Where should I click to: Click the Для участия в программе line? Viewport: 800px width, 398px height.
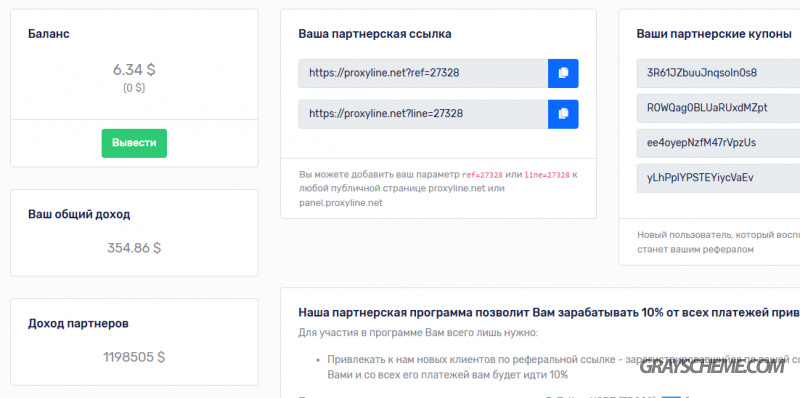click(x=418, y=333)
